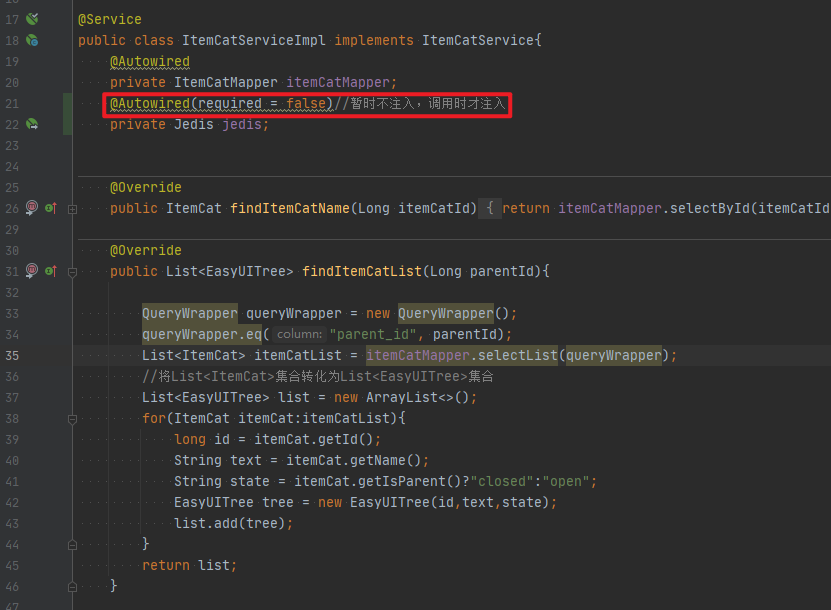The height and width of the screenshot is (610, 831).
Task: Collapse the for loop fold marker on line 38
Action: [x=73, y=419]
